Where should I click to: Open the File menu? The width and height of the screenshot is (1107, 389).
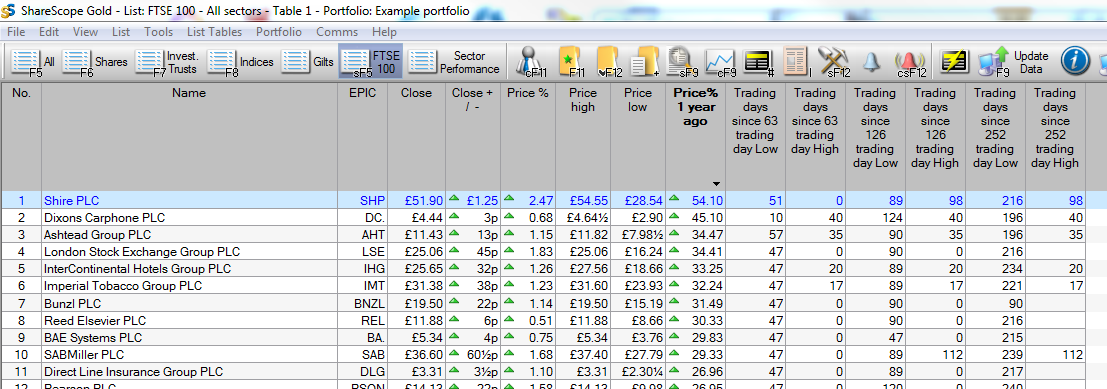(x=16, y=32)
